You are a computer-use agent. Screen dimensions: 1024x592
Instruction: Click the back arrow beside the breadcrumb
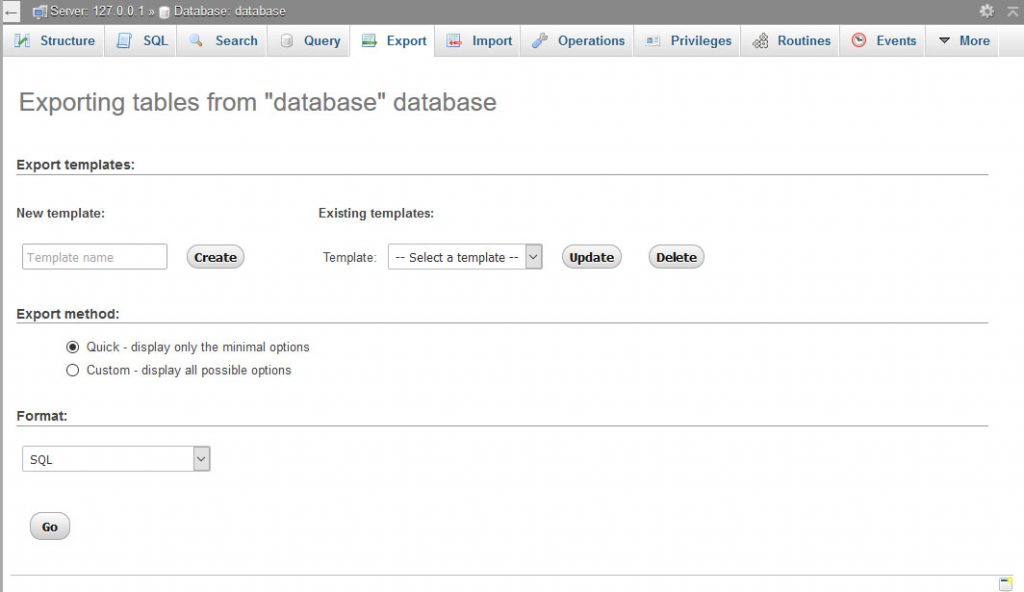pos(10,11)
